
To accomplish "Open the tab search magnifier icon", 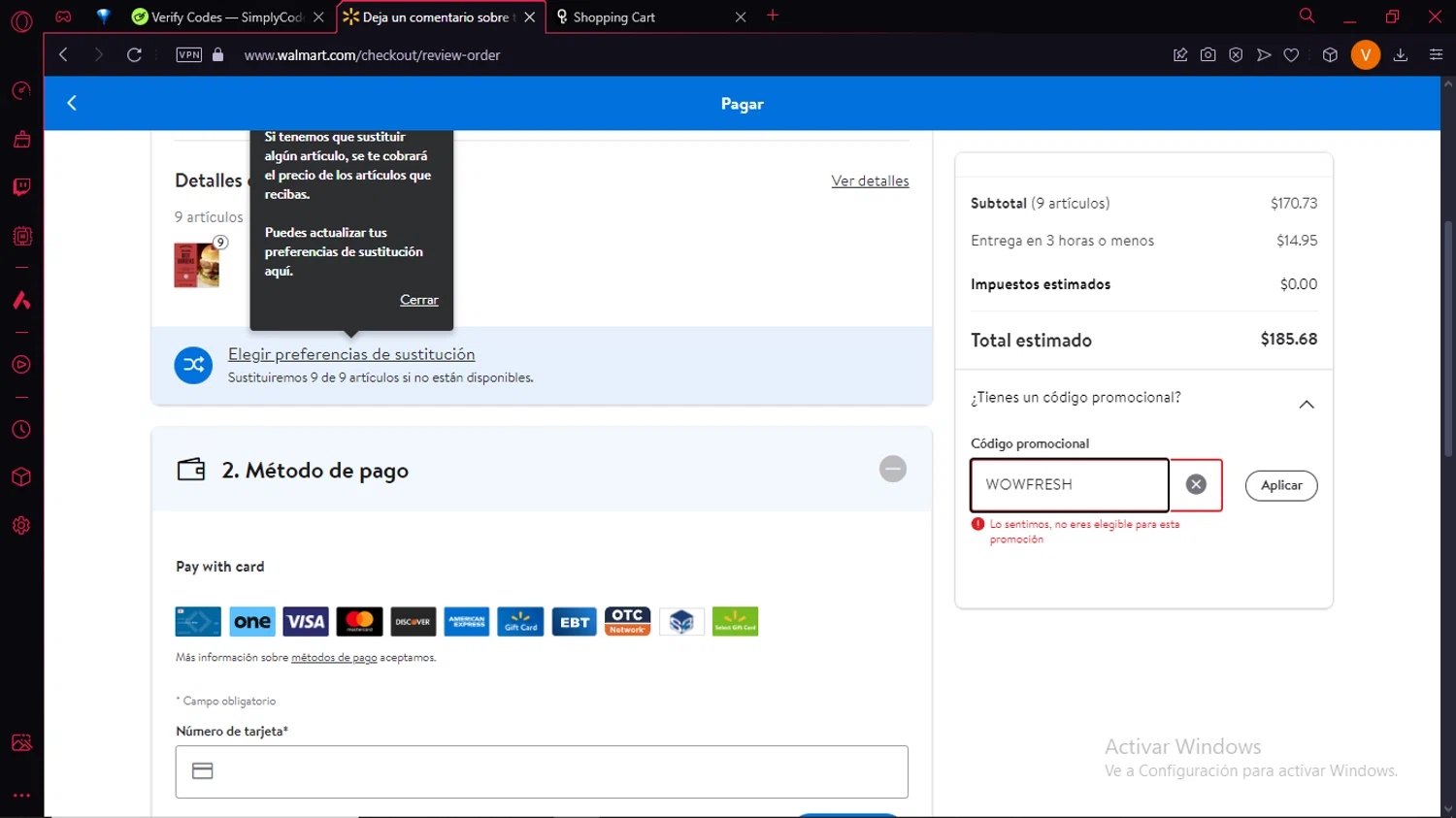I will (x=1307, y=16).
